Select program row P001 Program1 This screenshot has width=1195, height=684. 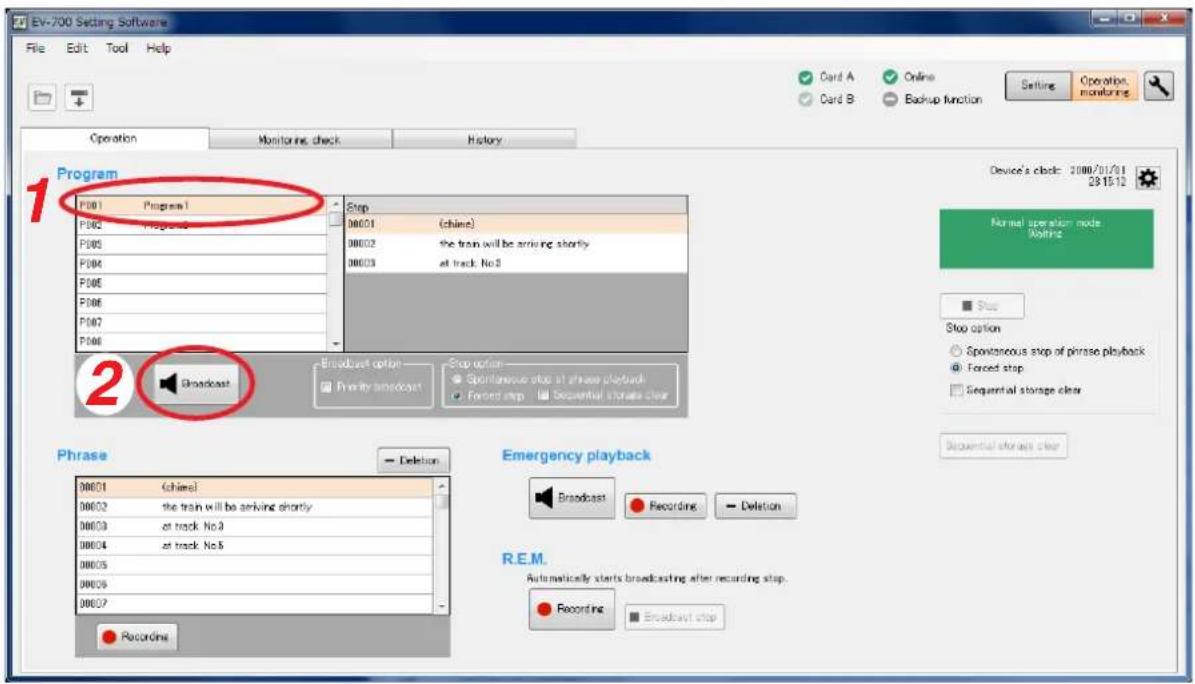(202, 206)
